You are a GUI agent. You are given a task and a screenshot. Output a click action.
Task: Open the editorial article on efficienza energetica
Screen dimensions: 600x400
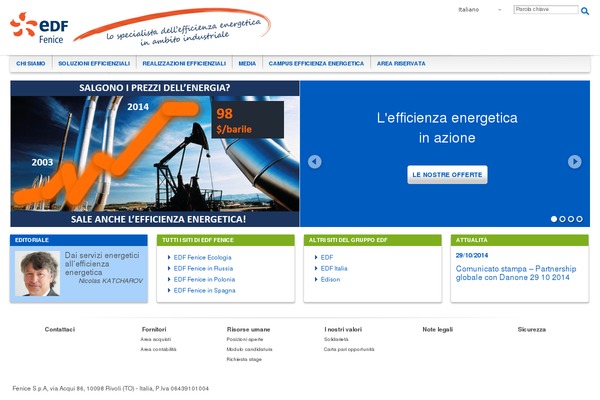pos(102,264)
